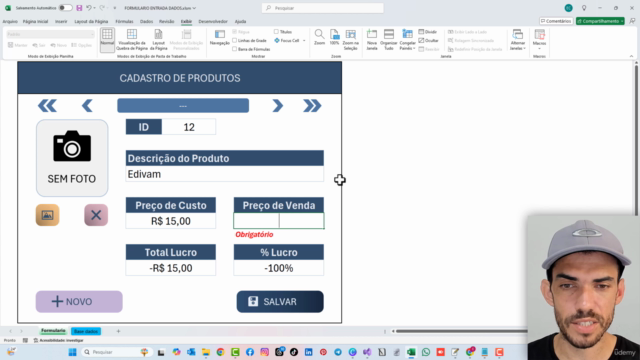640x360 pixels.
Task: Select the Preço de Custo value R$ 15,00
Action: pyautogui.click(x=171, y=221)
